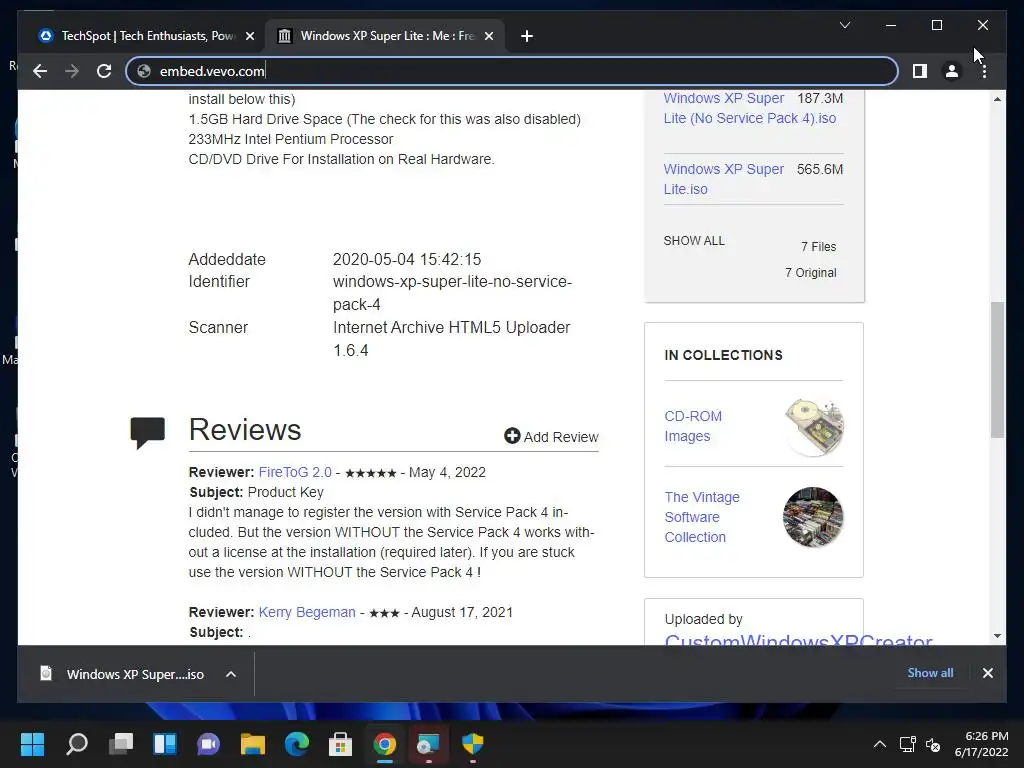Switch to the TechSpot tab
This screenshot has height=768, width=1024.
tap(144, 36)
